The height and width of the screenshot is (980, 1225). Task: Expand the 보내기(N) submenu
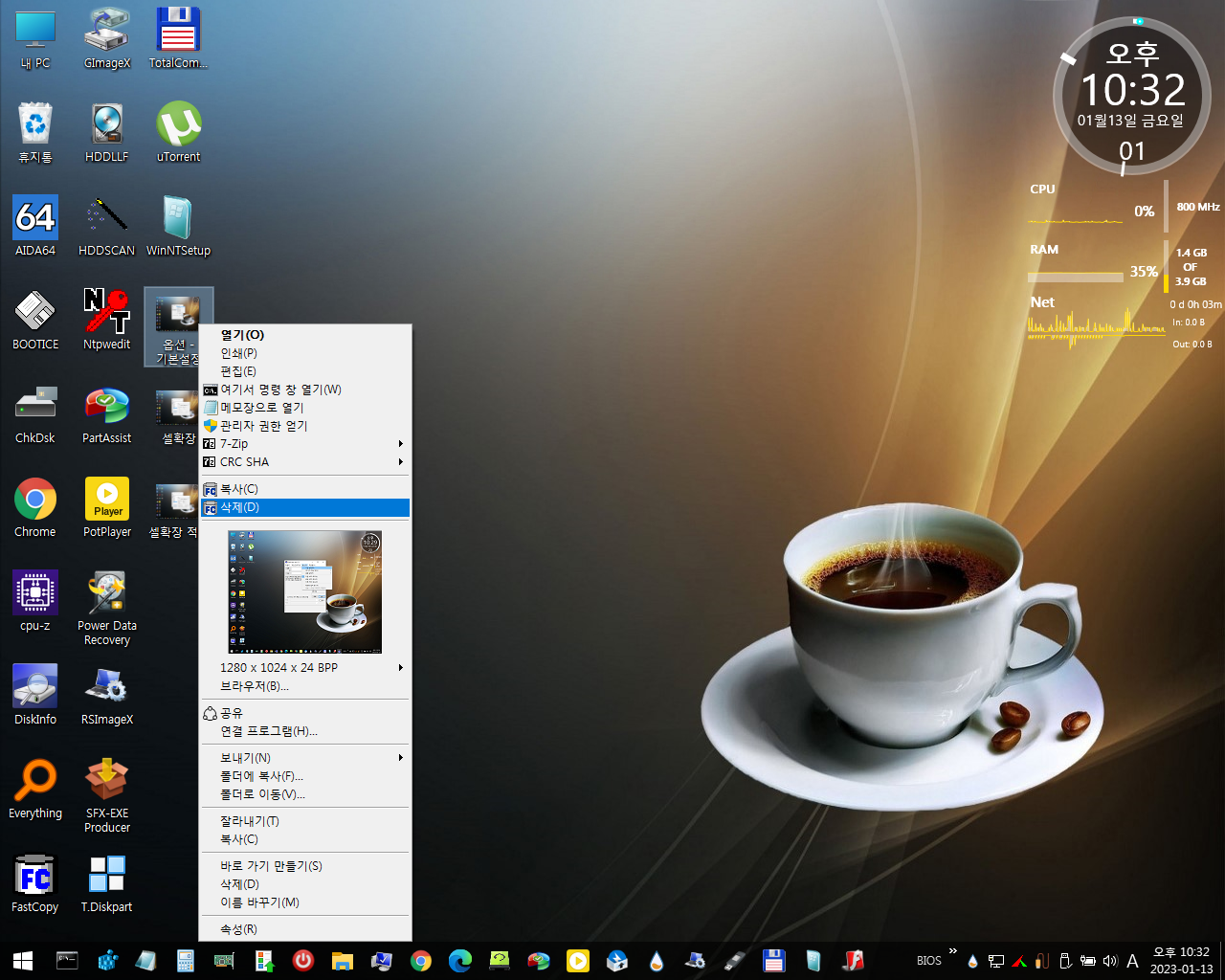pyautogui.click(x=305, y=758)
